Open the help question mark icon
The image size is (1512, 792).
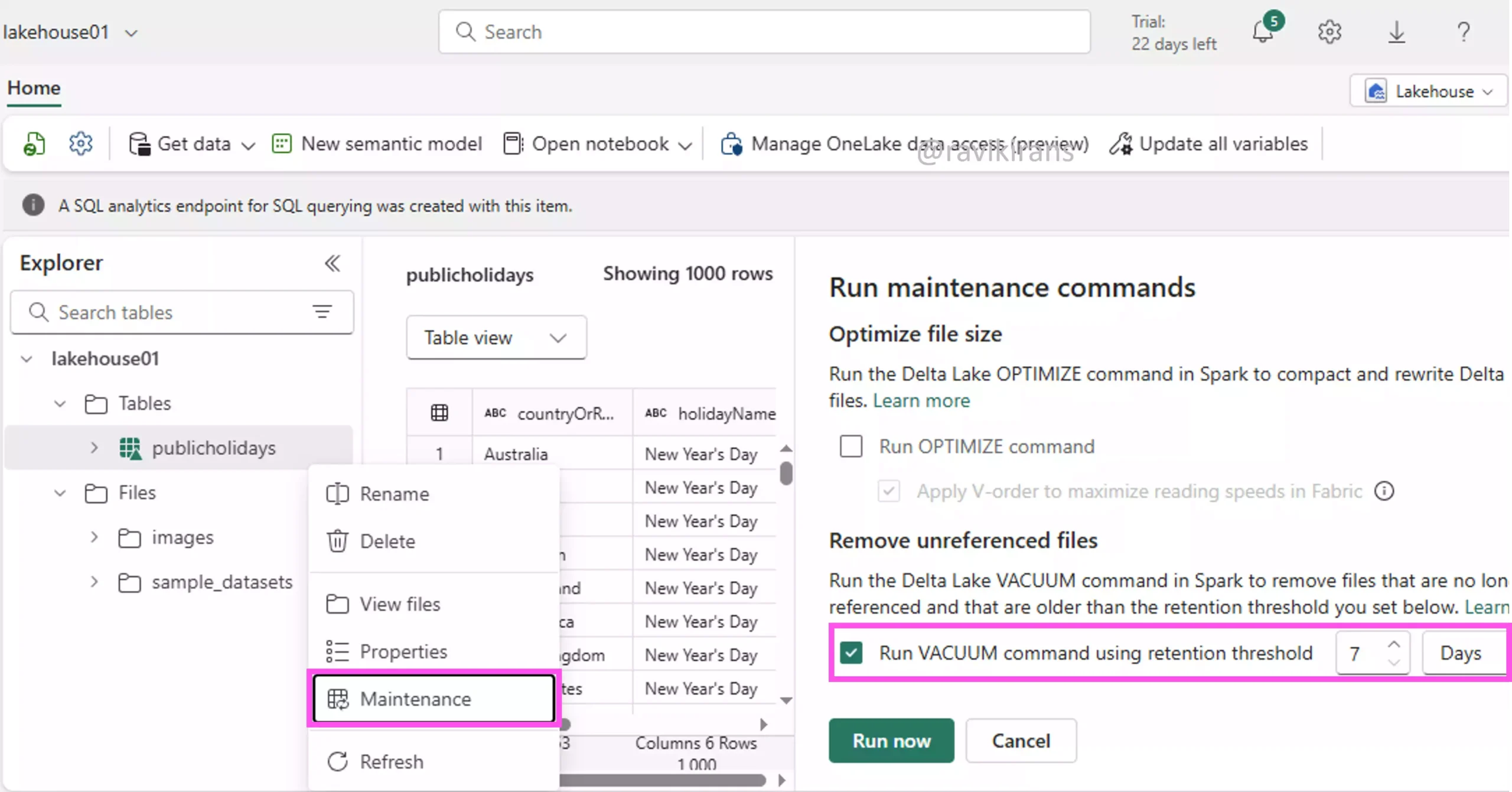1463,32
